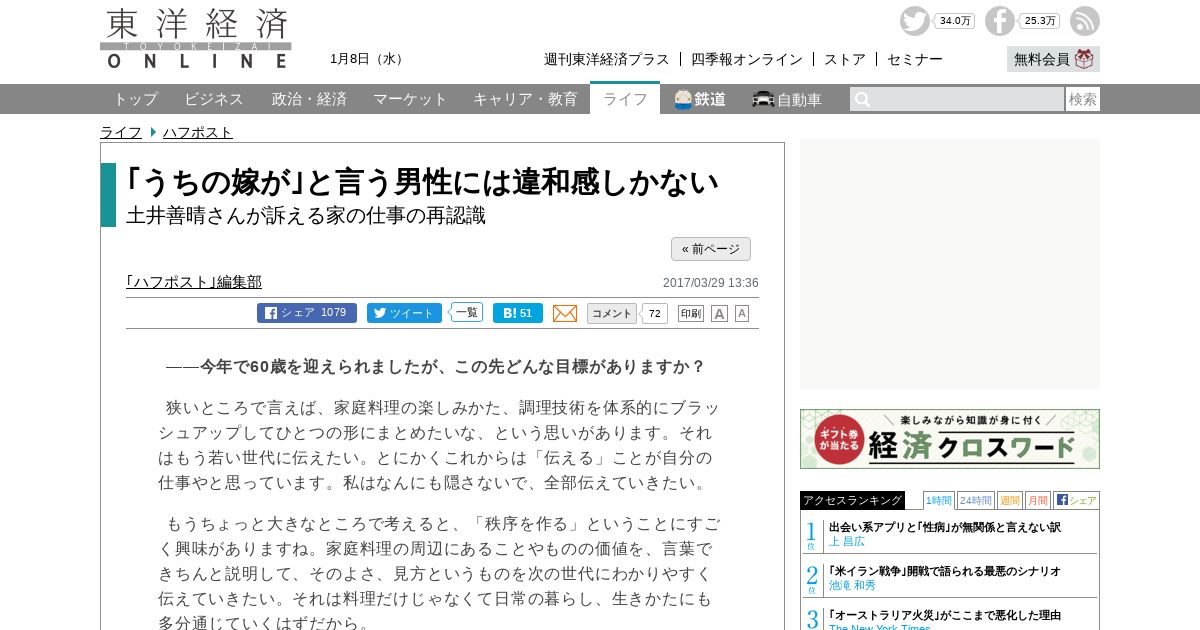Click the アクセスランキング heading
The height and width of the screenshot is (630, 1200).
[x=852, y=500]
